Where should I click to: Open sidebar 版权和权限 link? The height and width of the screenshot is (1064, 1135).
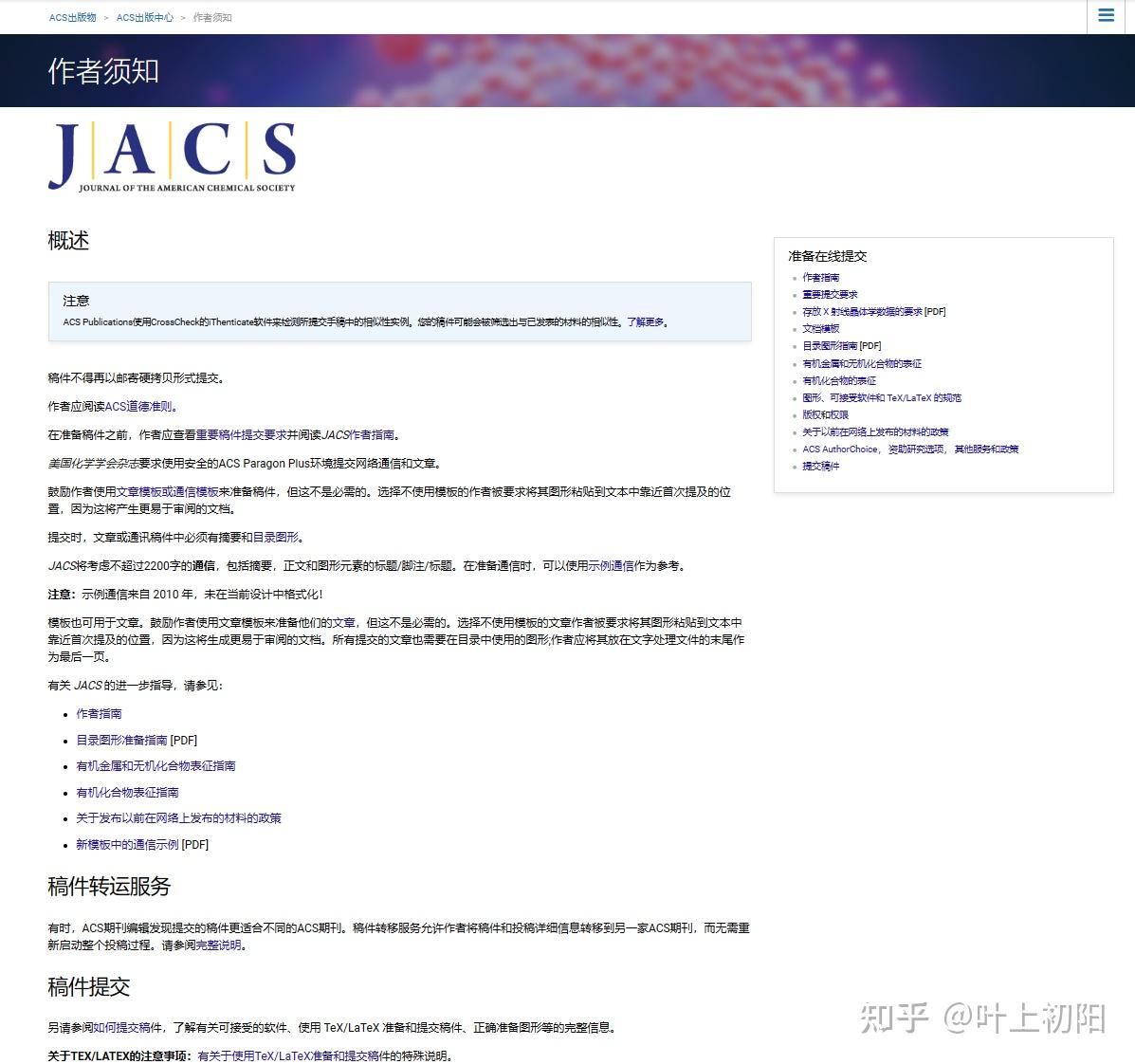point(825,414)
